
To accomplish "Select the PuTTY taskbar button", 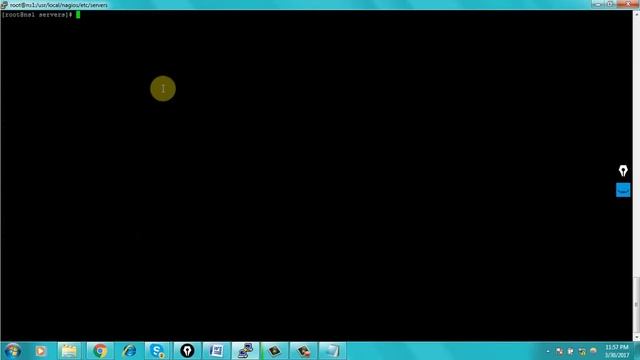I will pos(245,351).
